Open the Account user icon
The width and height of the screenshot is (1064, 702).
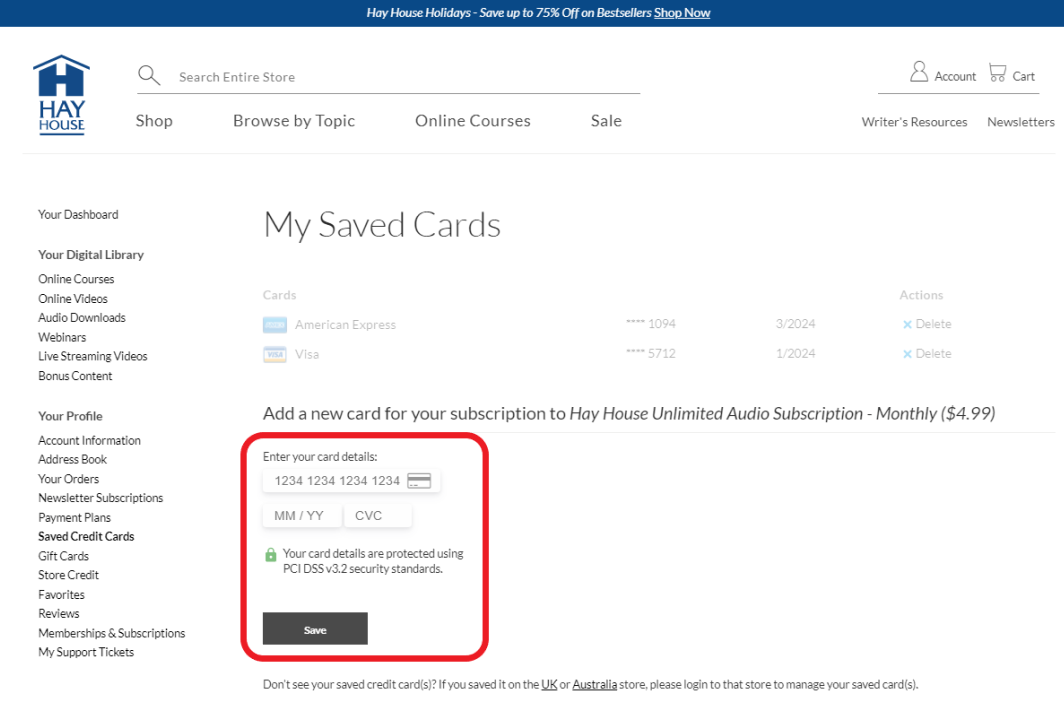pyautogui.click(x=918, y=72)
